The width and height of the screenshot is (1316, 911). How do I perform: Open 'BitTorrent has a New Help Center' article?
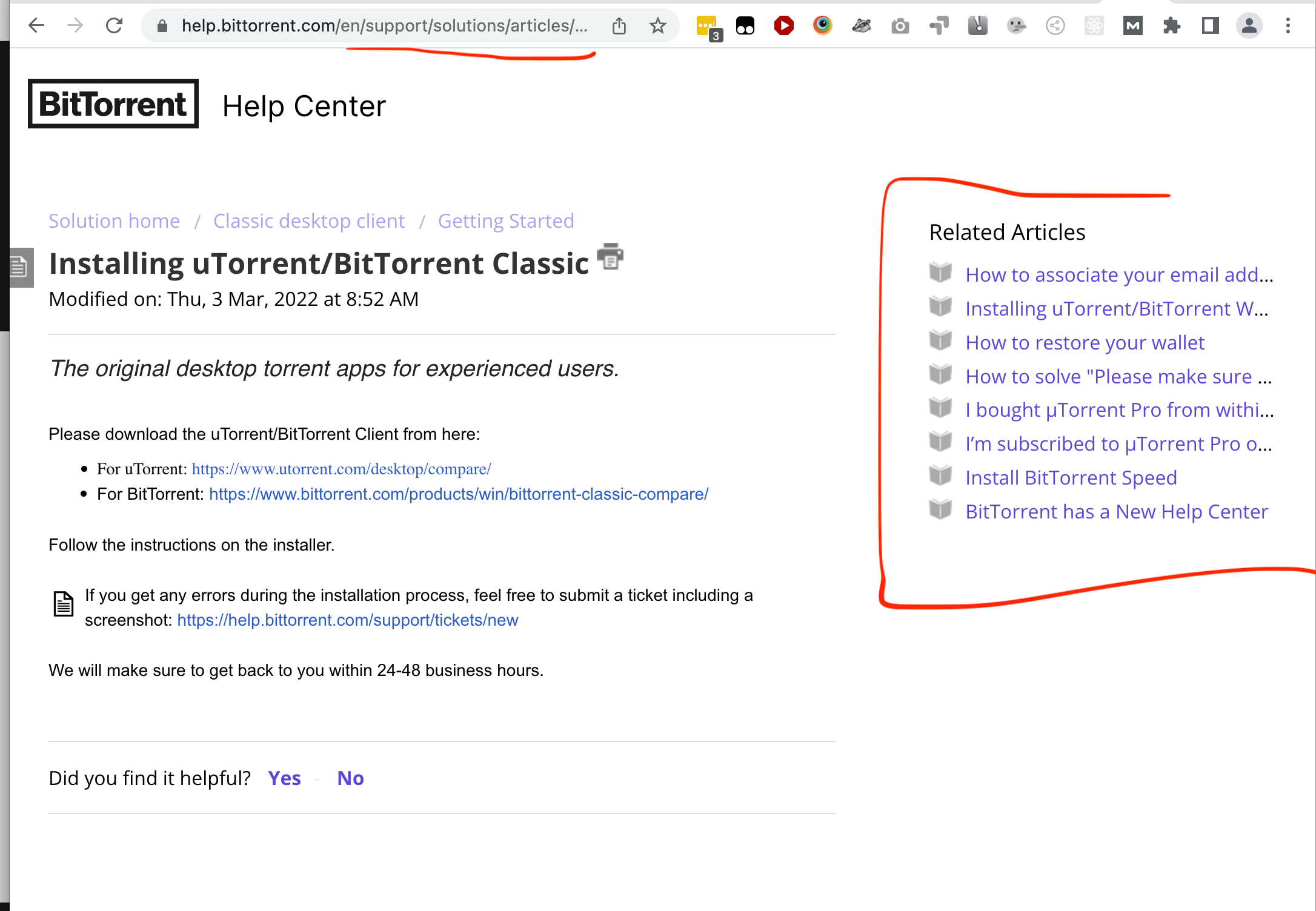1116,512
